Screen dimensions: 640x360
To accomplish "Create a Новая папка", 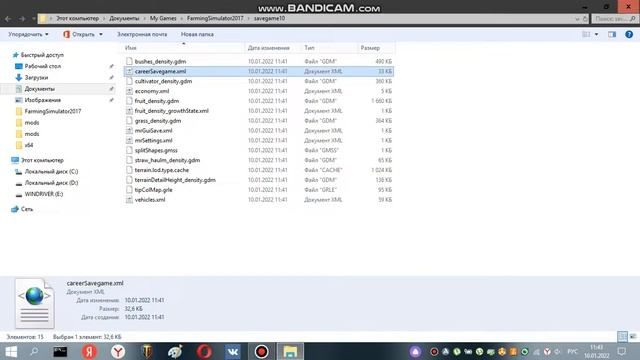I will [x=197, y=34].
